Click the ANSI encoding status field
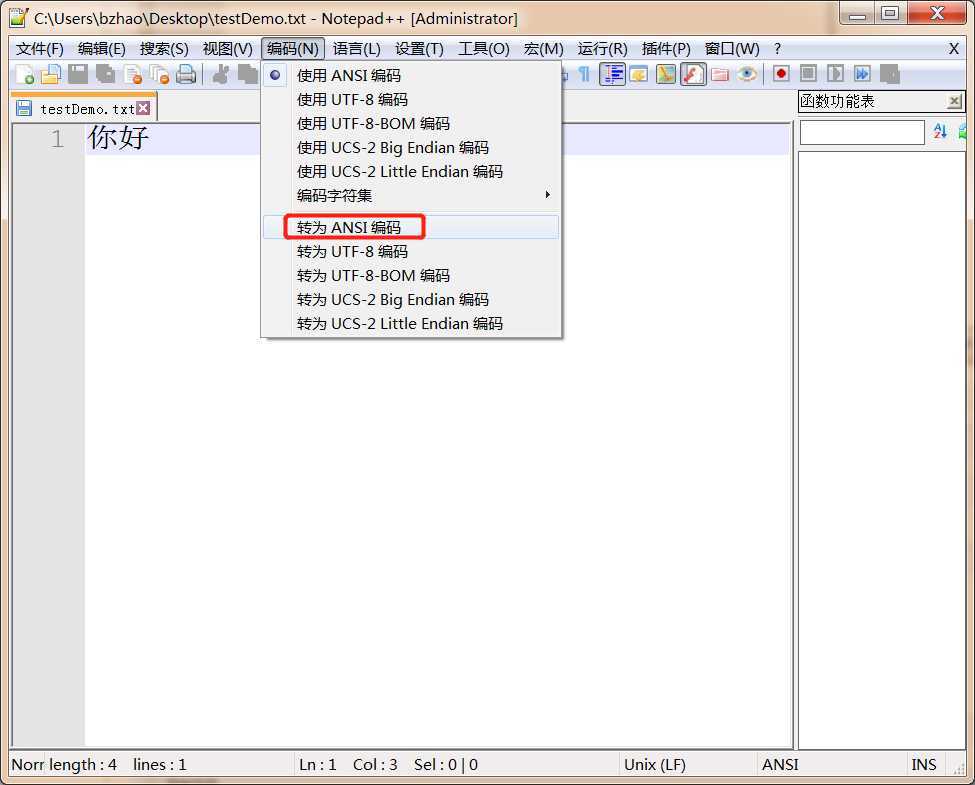Viewport: 975px width, 785px height. (x=831, y=764)
